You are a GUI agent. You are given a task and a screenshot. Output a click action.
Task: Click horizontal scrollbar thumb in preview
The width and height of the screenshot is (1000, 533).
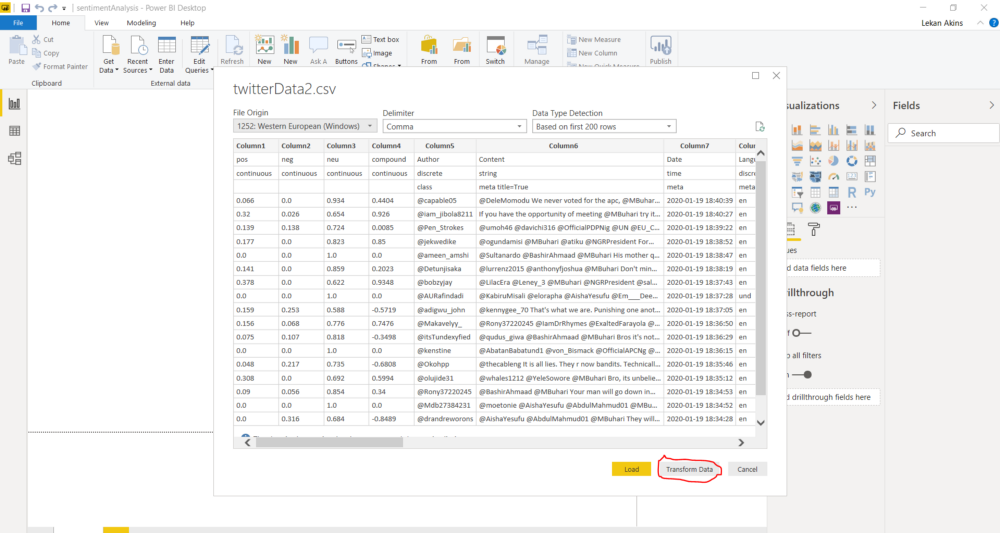(329, 442)
